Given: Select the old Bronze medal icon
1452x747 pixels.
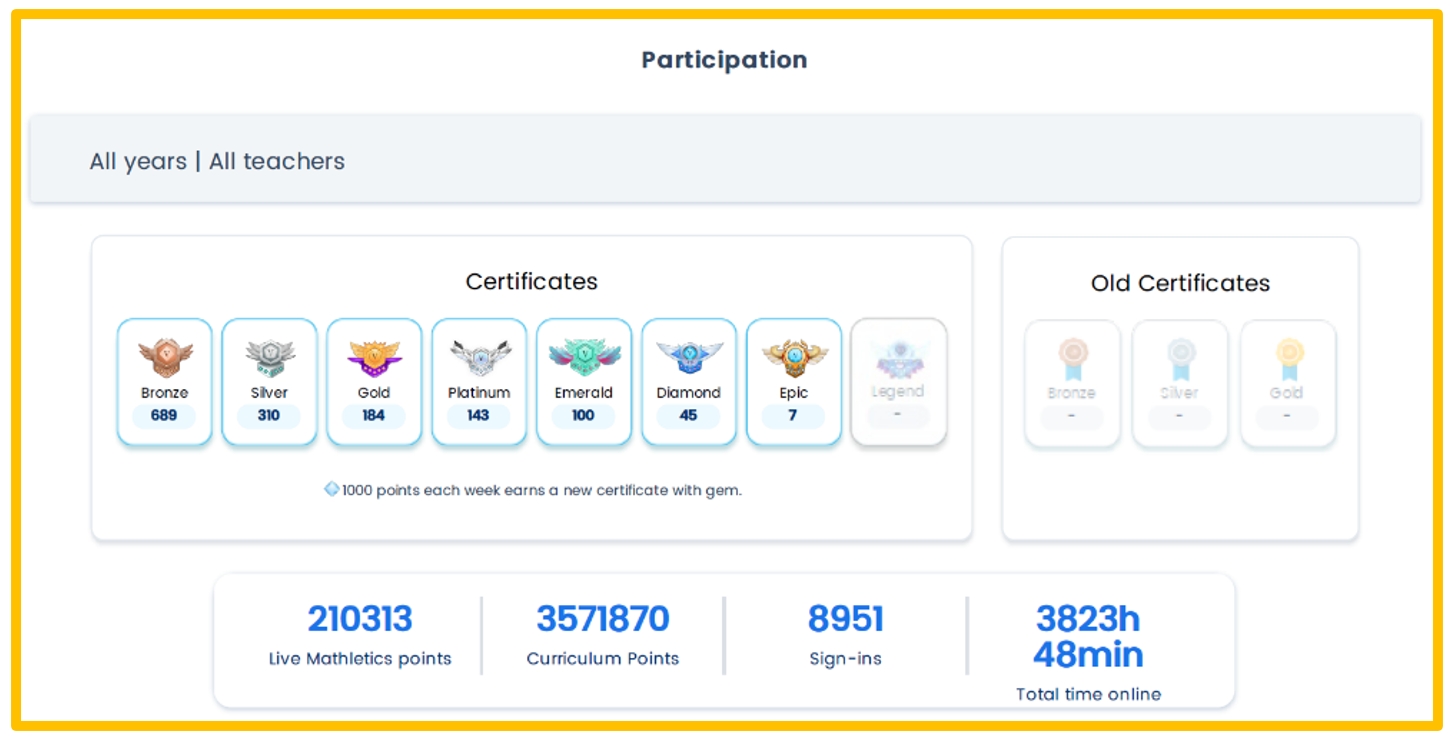Looking at the screenshot, I should [x=1072, y=359].
